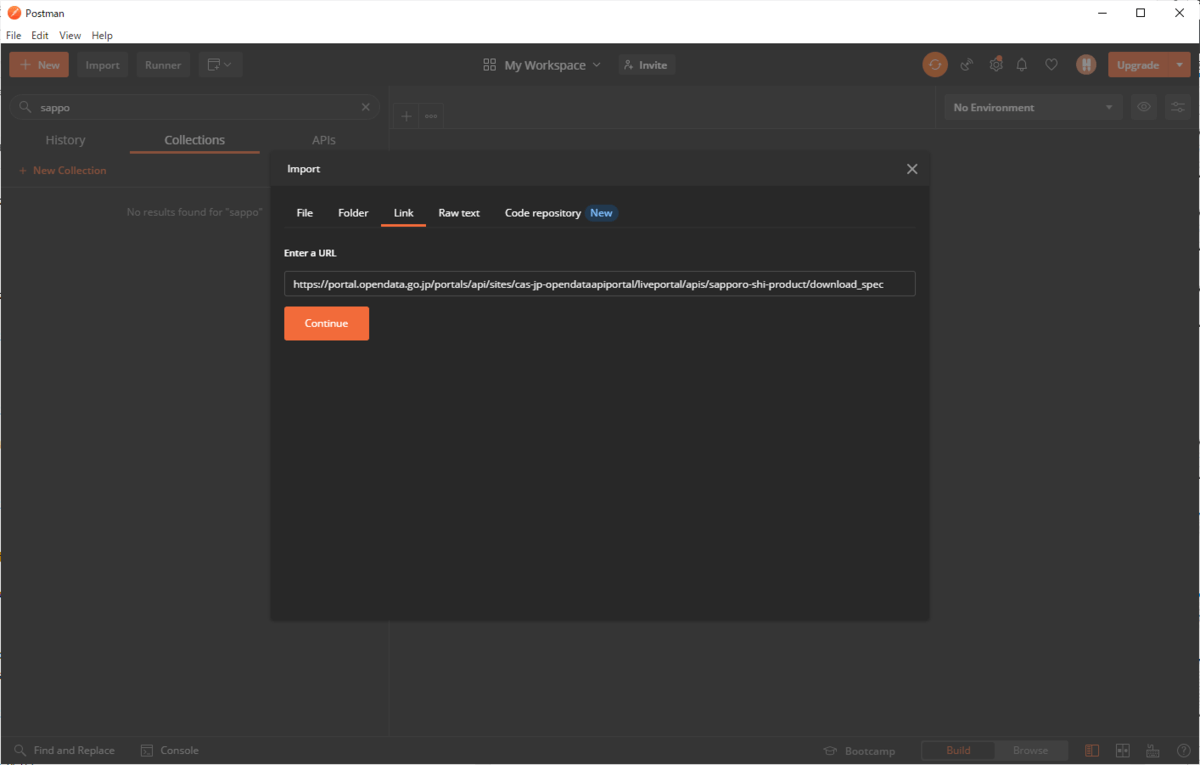1200x765 pixels.
Task: Open the help question mark icon
Action: pyautogui.click(x=1183, y=750)
